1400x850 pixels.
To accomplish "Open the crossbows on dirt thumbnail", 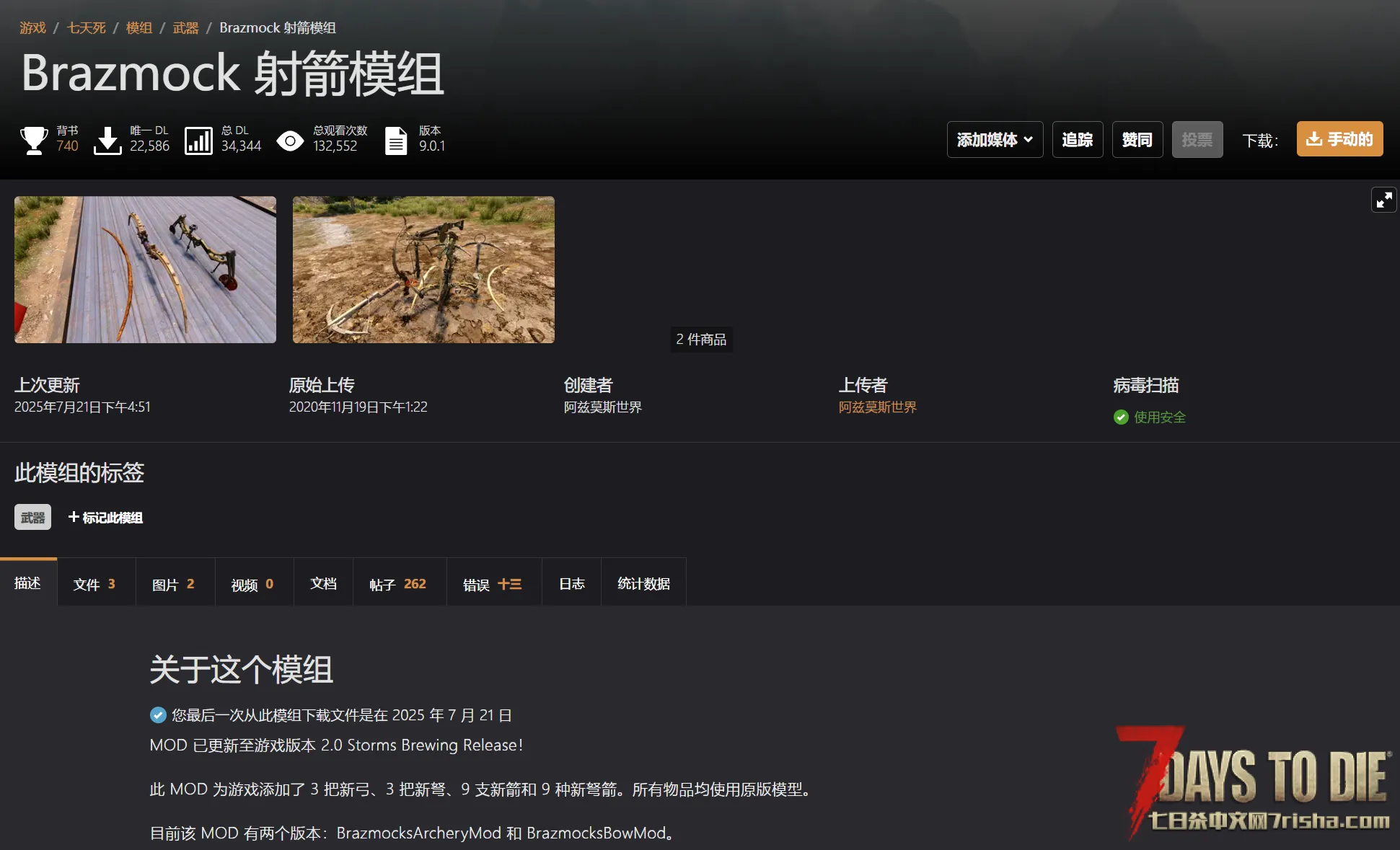I will tap(423, 270).
